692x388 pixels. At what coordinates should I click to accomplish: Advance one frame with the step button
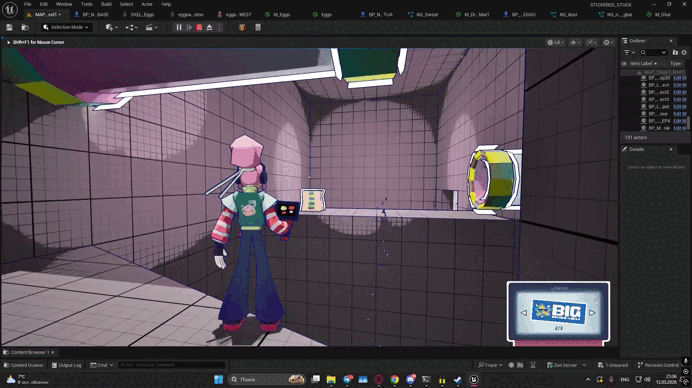click(x=189, y=27)
